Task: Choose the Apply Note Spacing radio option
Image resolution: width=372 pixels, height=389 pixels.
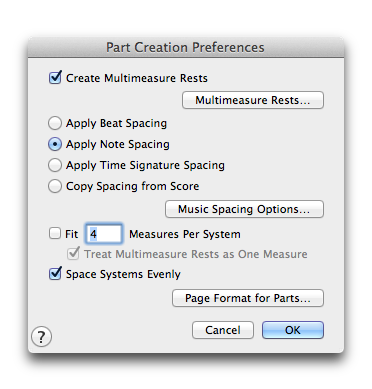Action: 55,144
